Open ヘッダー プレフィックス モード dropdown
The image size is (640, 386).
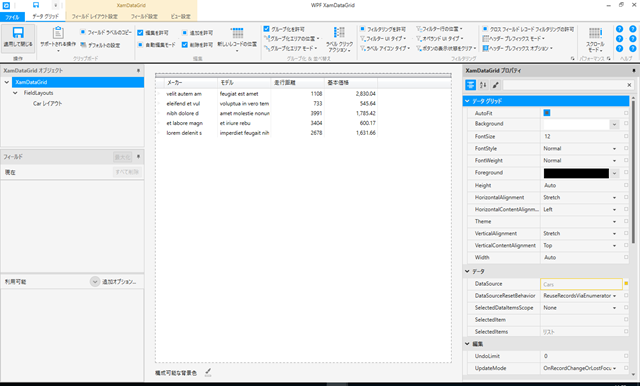tap(513, 38)
